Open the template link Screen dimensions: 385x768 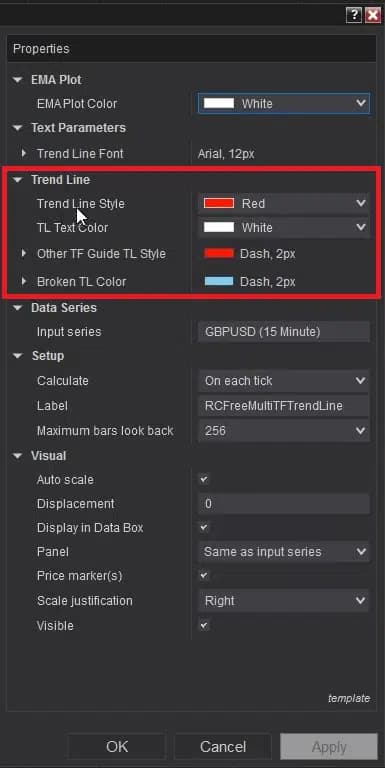[x=349, y=698]
